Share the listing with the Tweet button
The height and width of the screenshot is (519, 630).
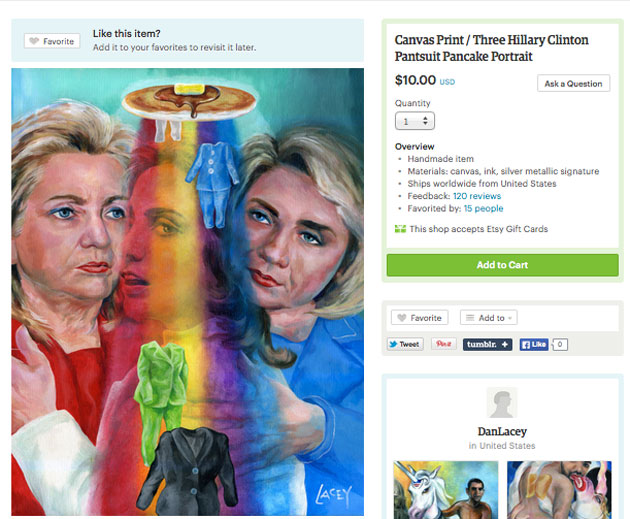405,344
